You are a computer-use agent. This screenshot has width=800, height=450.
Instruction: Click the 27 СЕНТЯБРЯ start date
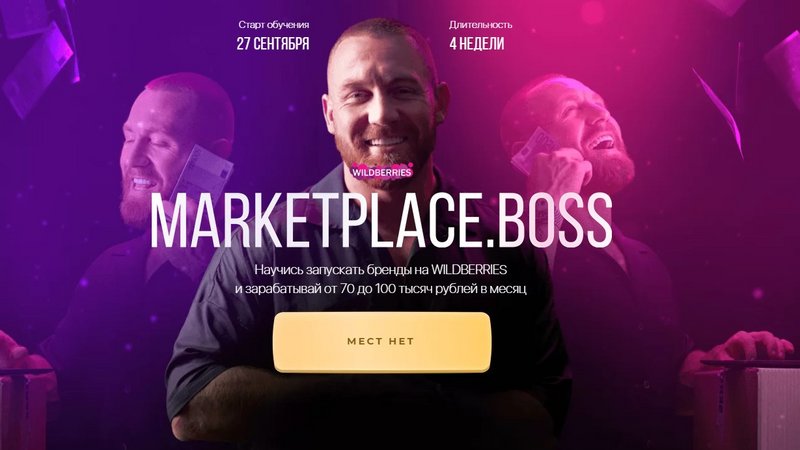point(273,44)
